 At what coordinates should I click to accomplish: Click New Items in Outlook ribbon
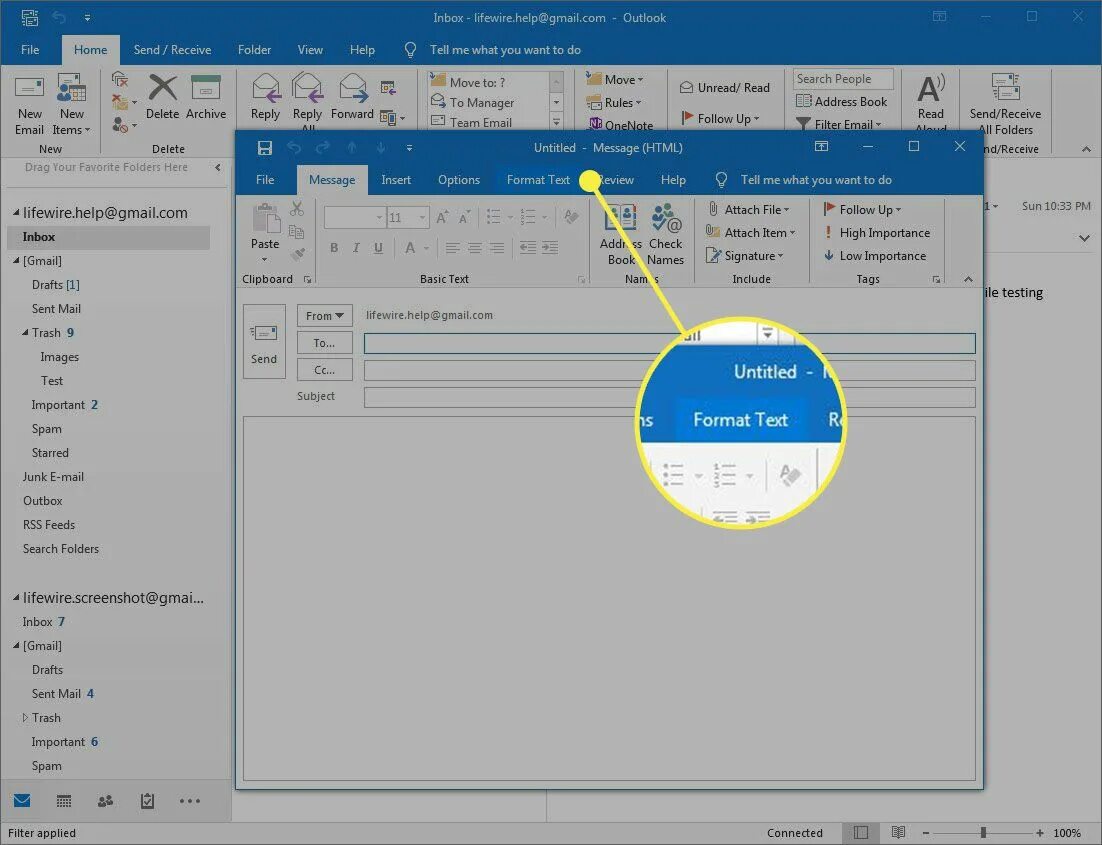pos(72,105)
